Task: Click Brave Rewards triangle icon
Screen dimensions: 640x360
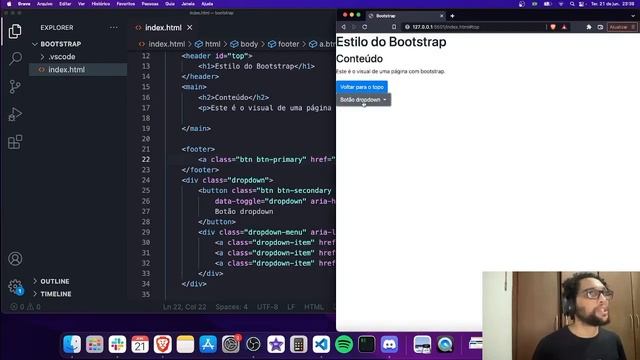Action: point(564,27)
